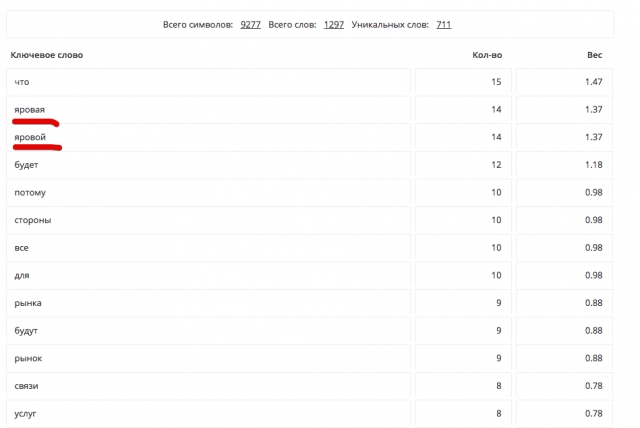Click the count value 15 for 'что'
Viewport: 640px width, 428px height.
click(x=496, y=82)
